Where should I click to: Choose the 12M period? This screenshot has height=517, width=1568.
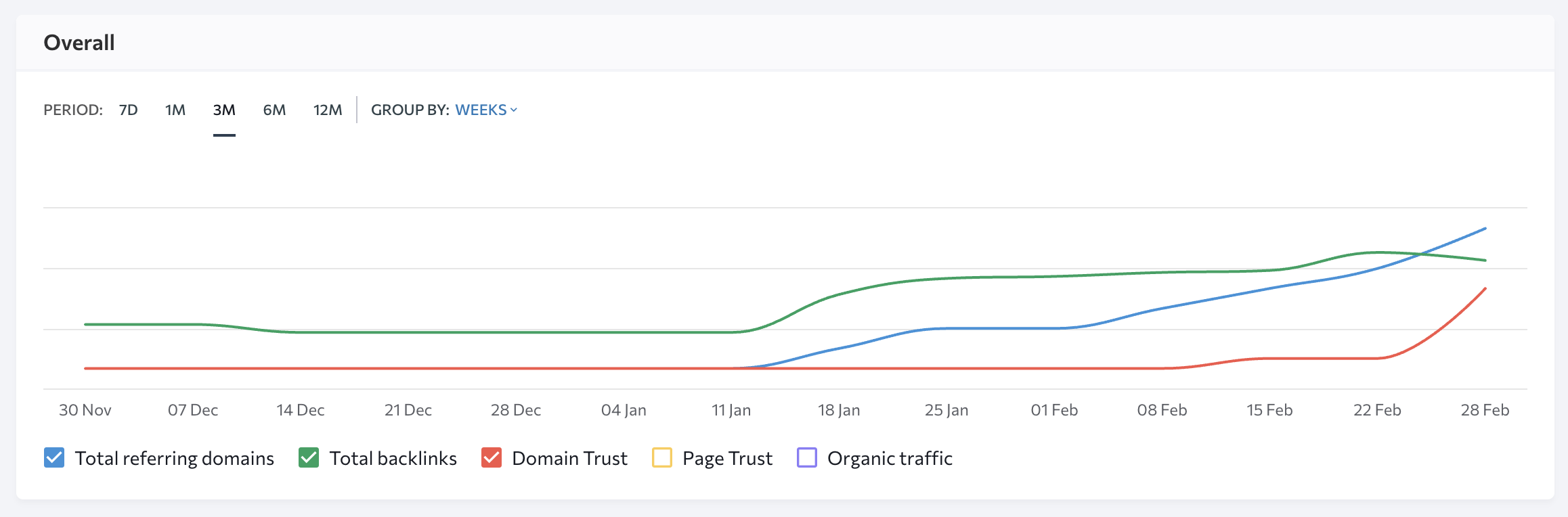tap(328, 110)
